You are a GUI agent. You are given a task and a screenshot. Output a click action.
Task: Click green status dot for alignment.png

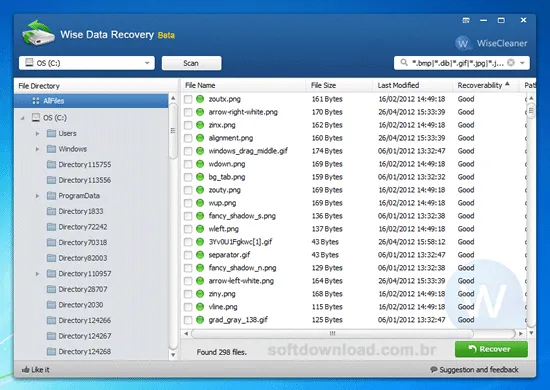(x=200, y=138)
